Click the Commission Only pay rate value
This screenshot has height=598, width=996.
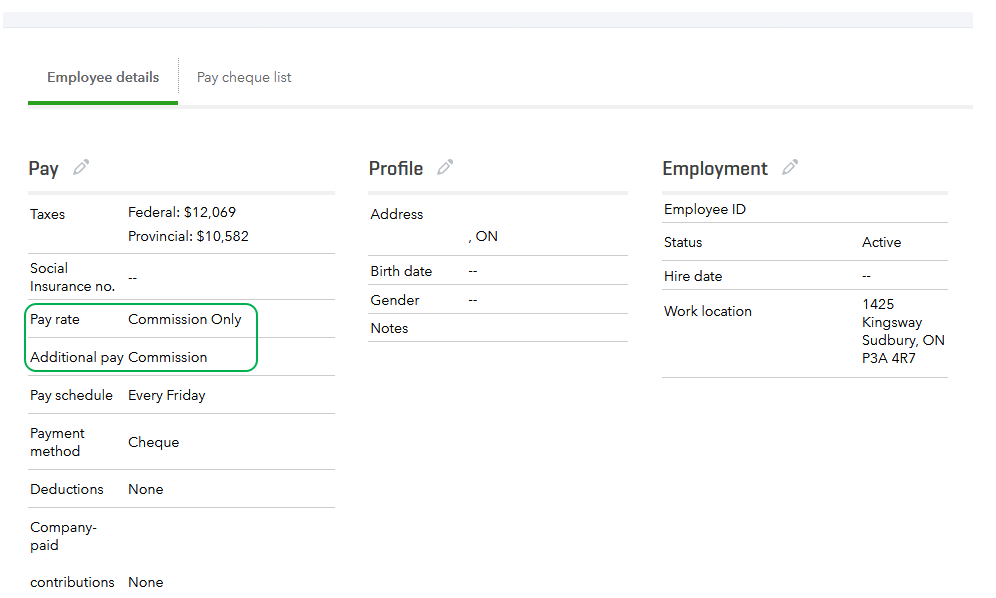pyautogui.click(x=185, y=319)
